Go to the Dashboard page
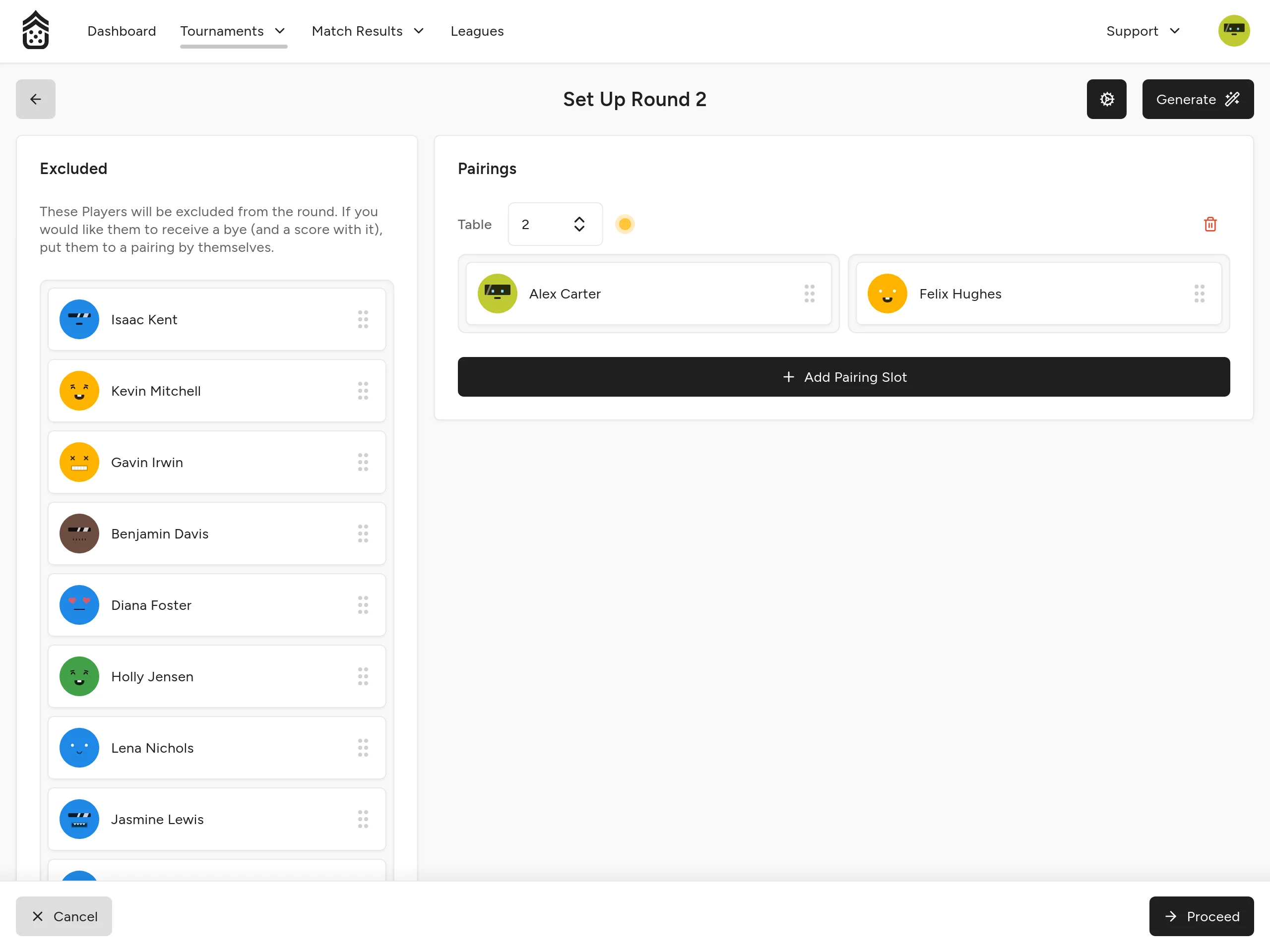The height and width of the screenshot is (952, 1270). point(122,31)
